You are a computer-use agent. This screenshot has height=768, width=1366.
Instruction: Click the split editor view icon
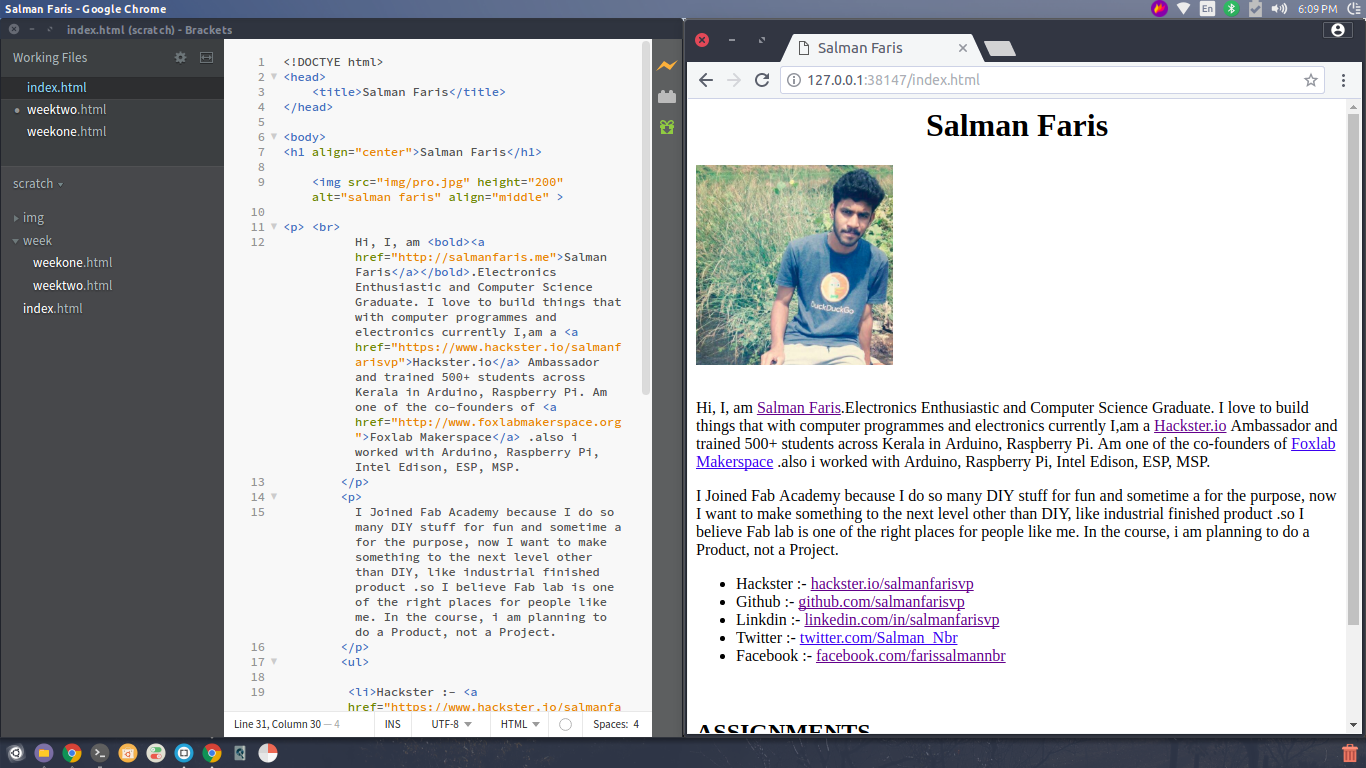(207, 58)
